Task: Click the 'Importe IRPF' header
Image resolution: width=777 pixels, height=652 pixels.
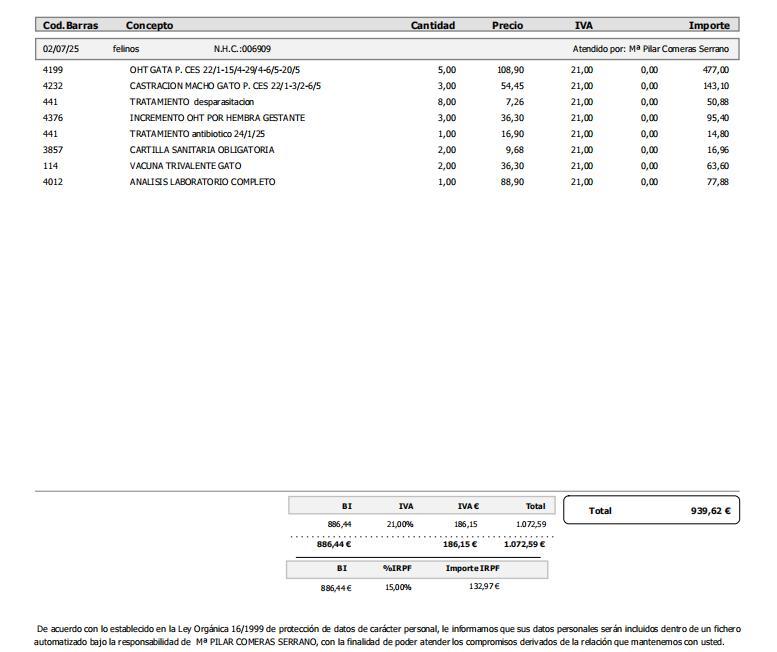Action: 473,568
